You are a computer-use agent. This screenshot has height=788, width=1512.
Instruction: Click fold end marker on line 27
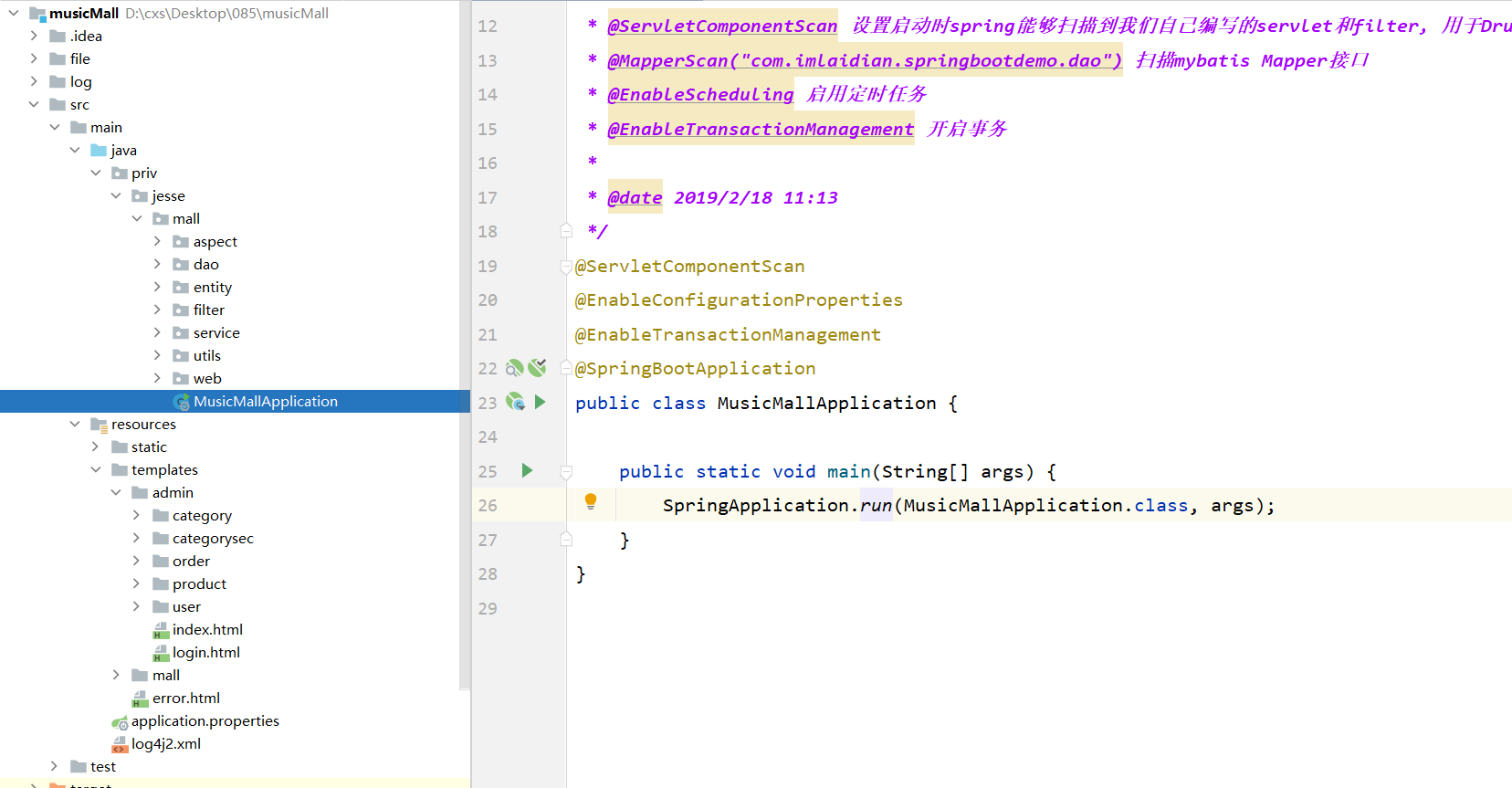coord(566,540)
